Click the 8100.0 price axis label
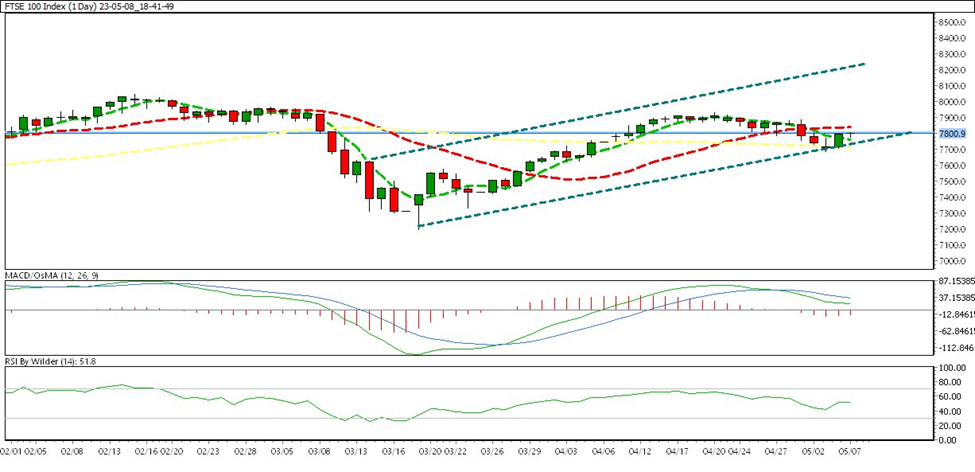Screen dimensions: 975x472 (x=951, y=86)
